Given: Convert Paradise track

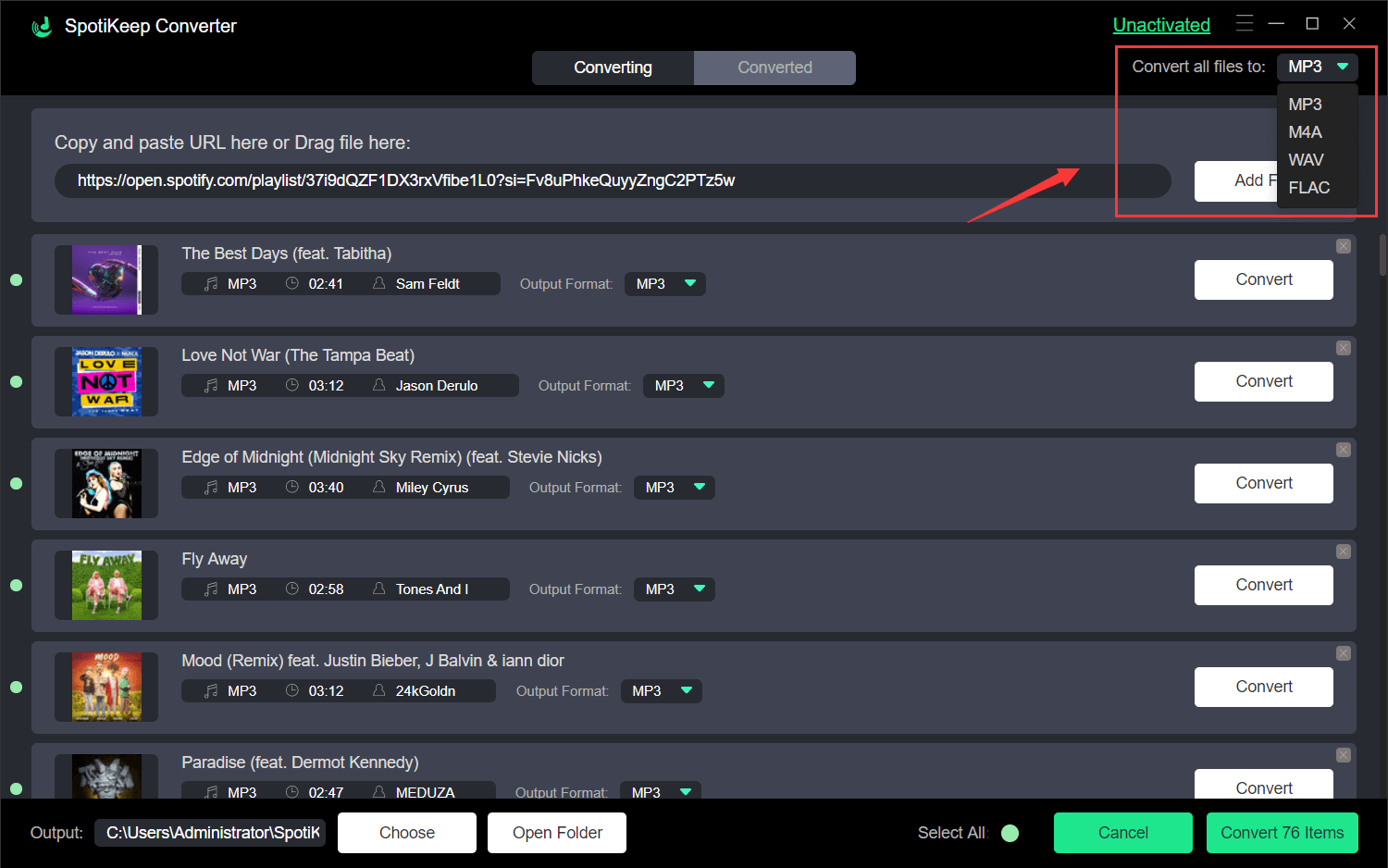Looking at the screenshot, I should click(1264, 785).
